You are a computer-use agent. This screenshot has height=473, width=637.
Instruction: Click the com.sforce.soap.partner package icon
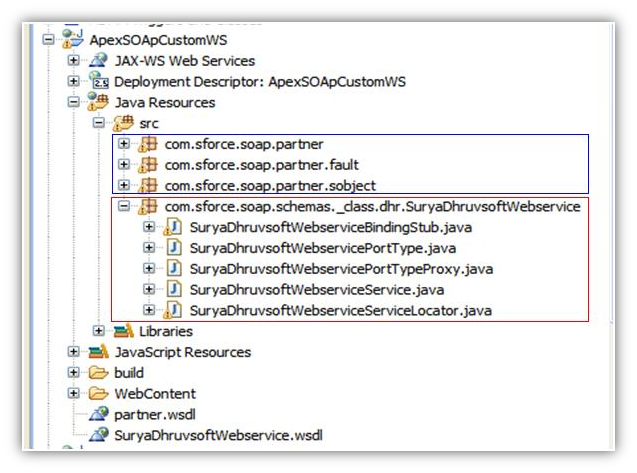tap(148, 144)
